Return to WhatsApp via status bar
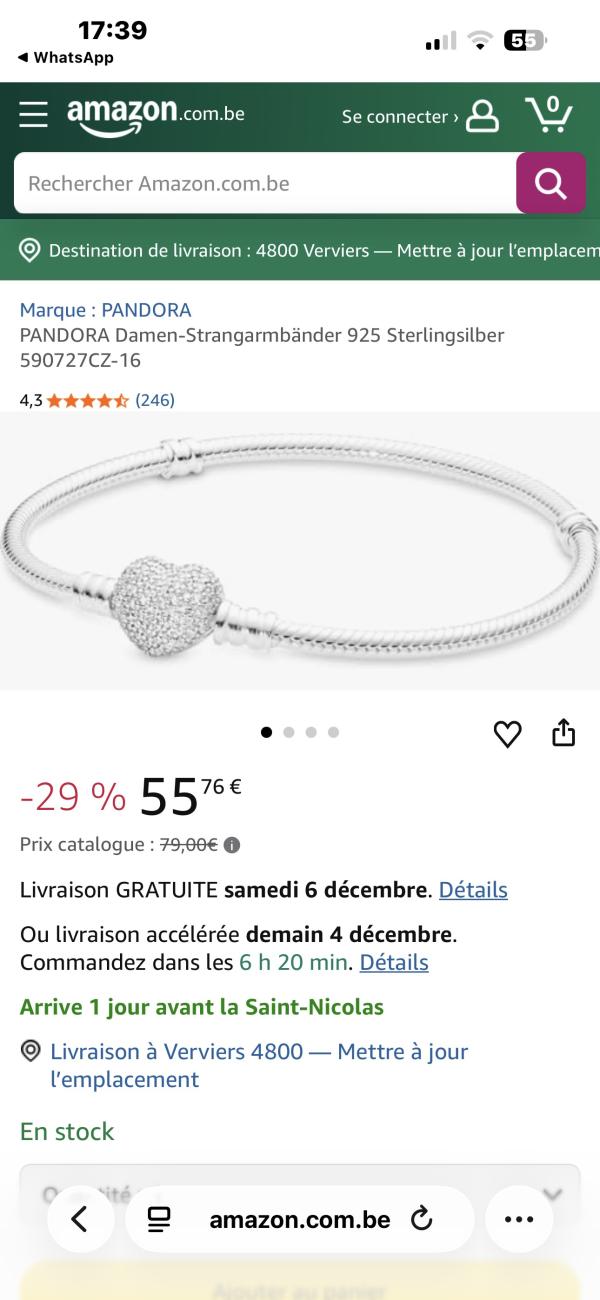 click(x=66, y=58)
